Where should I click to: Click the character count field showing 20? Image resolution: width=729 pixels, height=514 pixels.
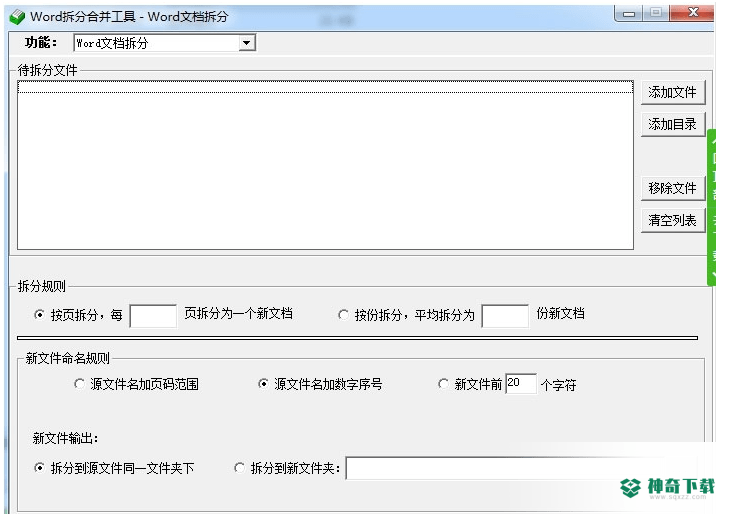tap(521, 384)
